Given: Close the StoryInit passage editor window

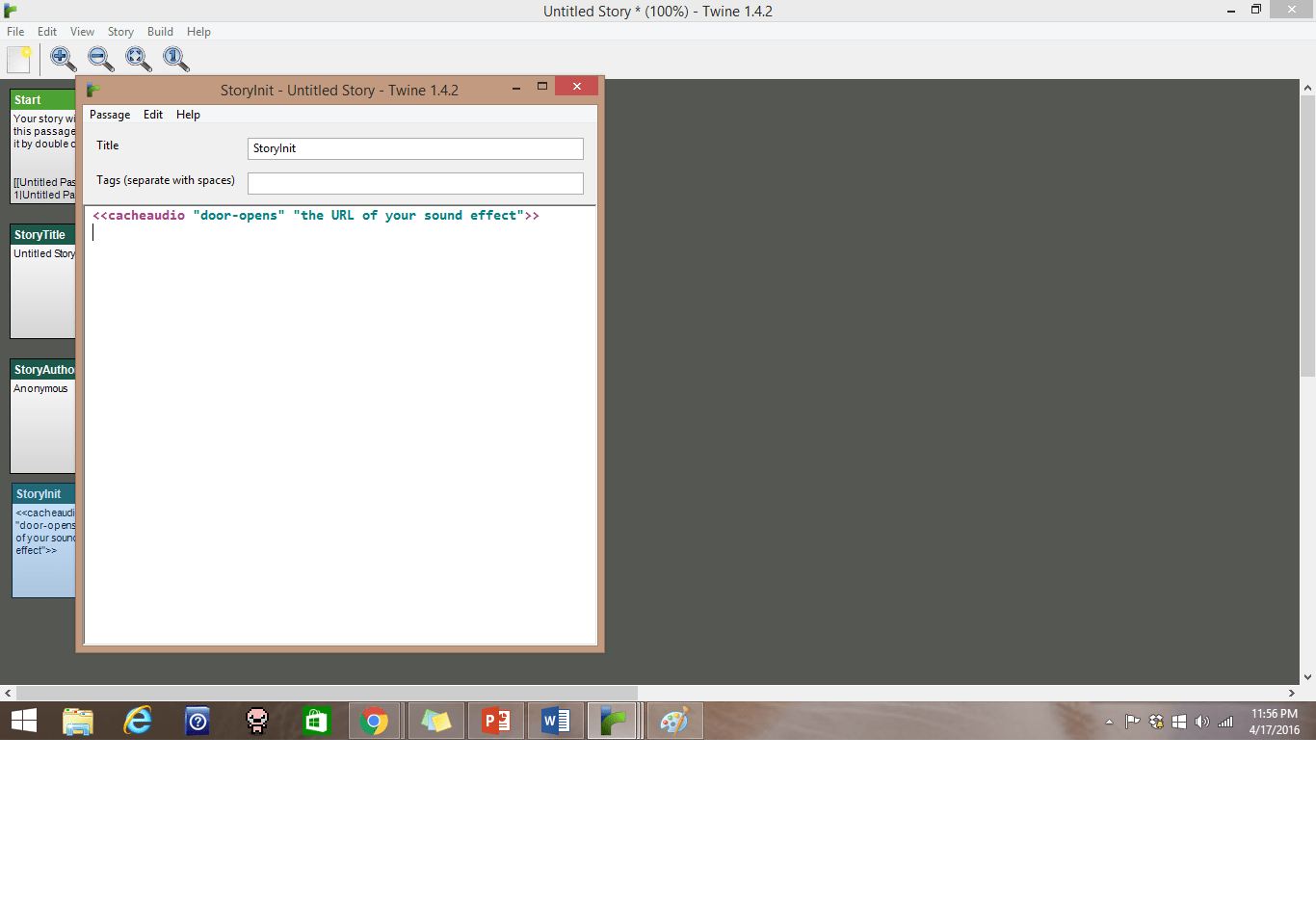Looking at the screenshot, I should (577, 87).
